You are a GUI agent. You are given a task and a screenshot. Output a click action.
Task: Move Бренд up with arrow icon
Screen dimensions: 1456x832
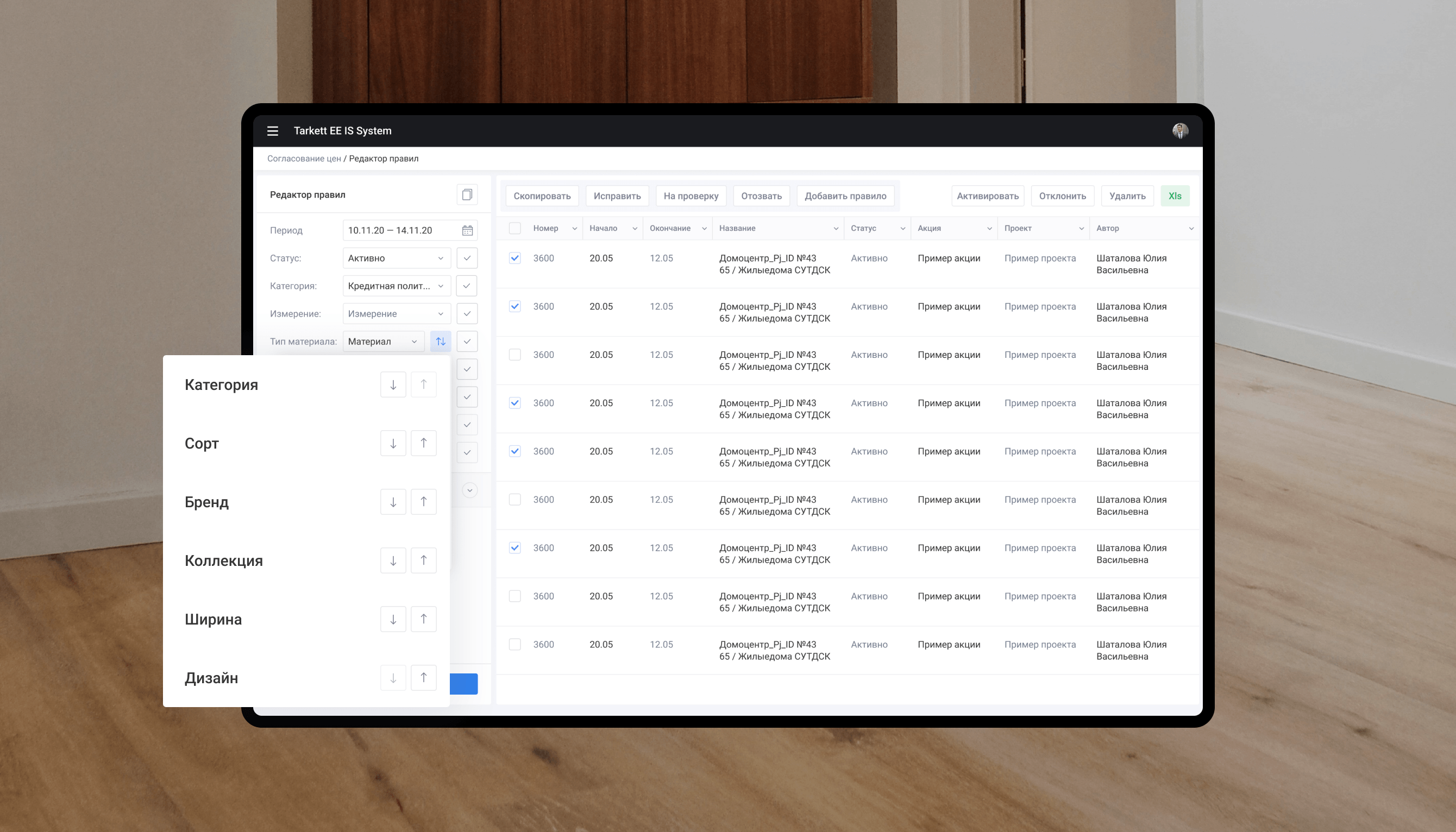(424, 502)
